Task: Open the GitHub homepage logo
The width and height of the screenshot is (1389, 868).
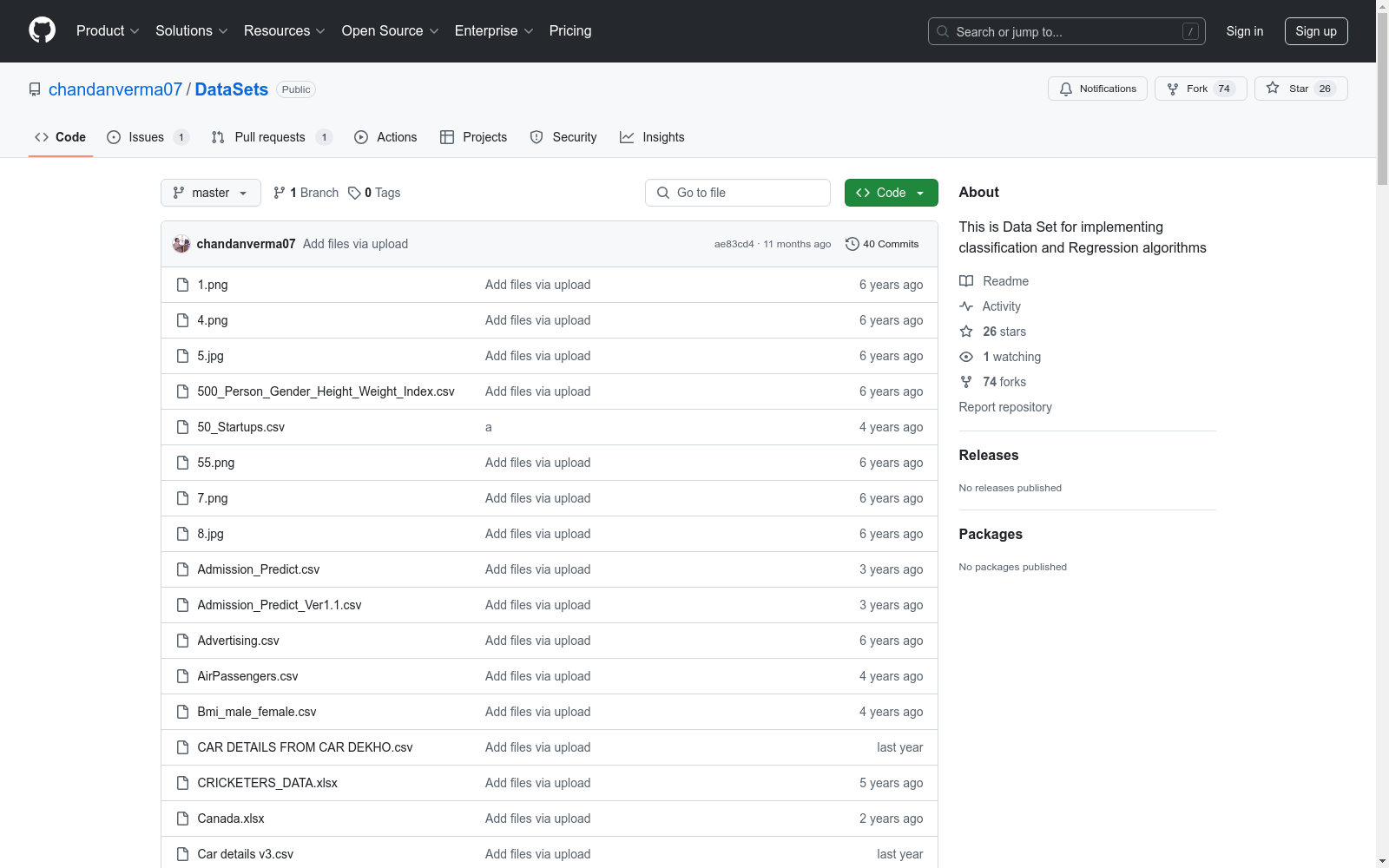Action: point(42,30)
